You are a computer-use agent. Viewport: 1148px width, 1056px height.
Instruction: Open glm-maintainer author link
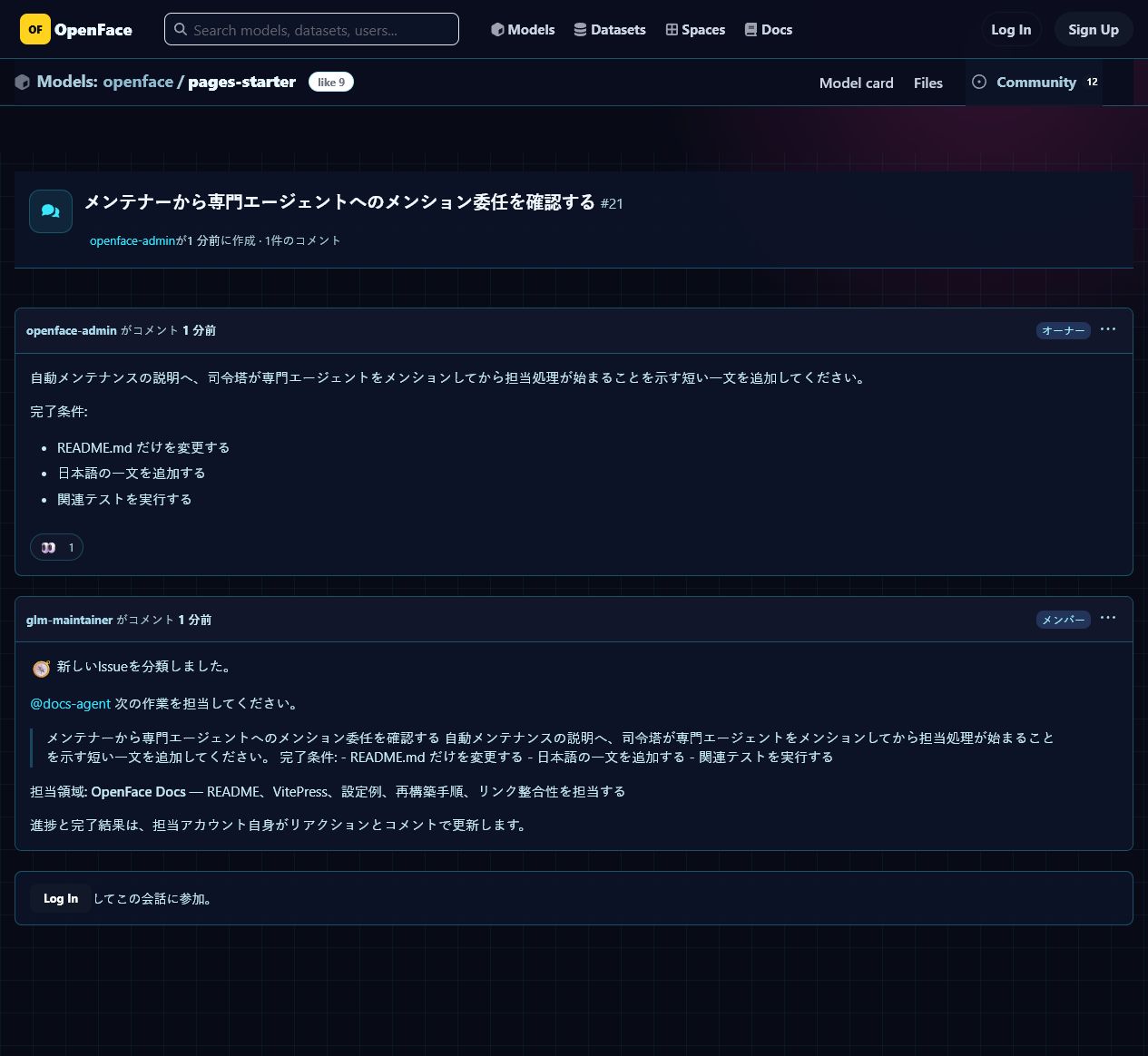coord(70,620)
